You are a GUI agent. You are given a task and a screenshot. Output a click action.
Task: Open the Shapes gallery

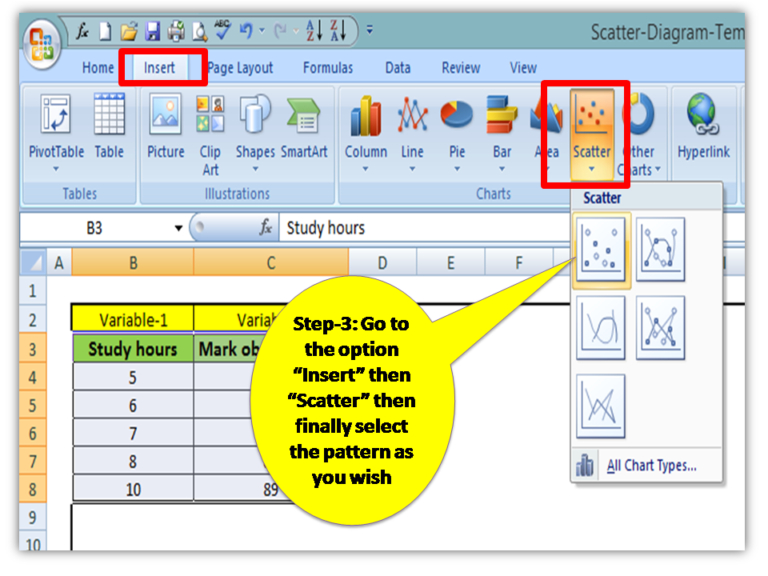pyautogui.click(x=255, y=133)
